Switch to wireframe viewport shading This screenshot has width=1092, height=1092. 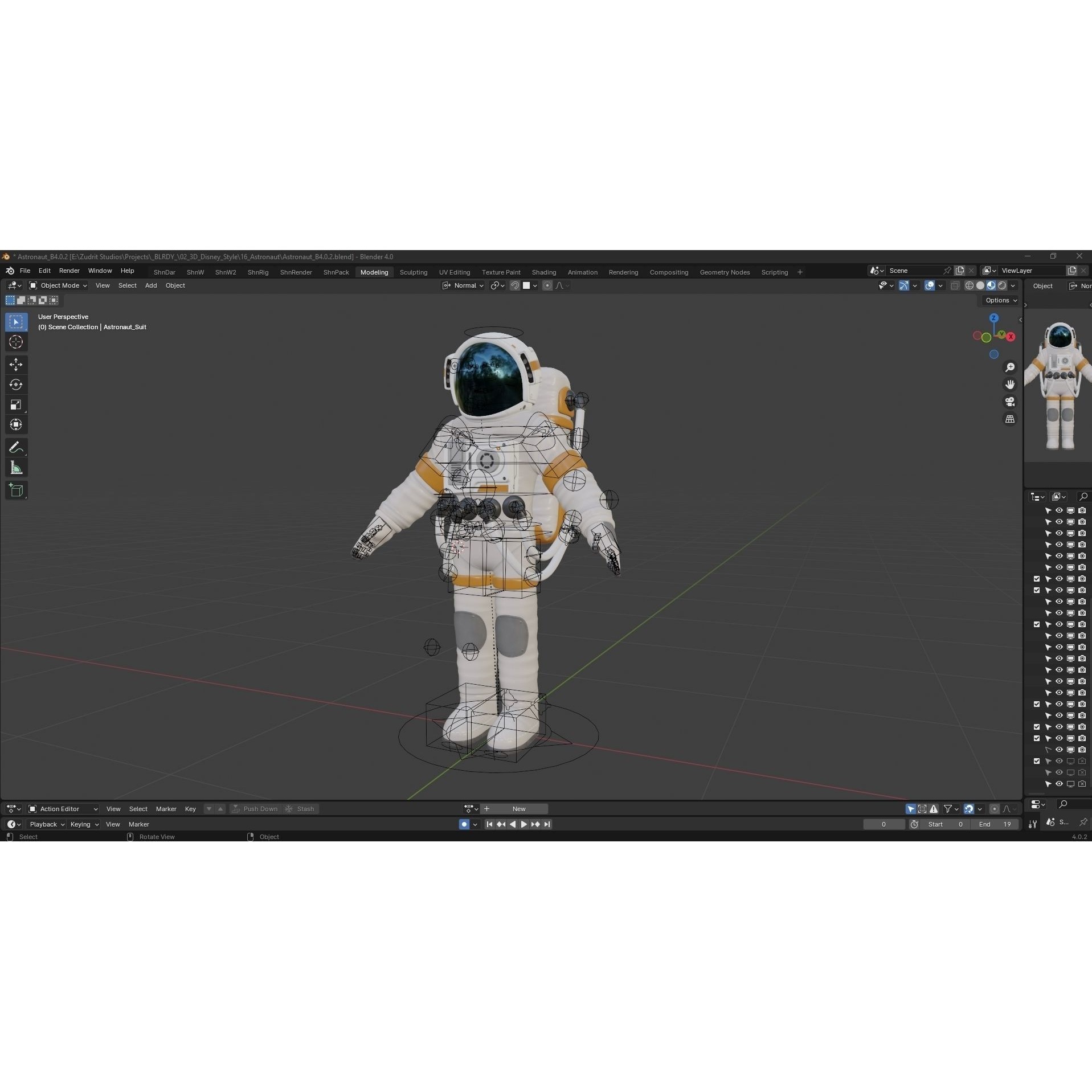[969, 285]
